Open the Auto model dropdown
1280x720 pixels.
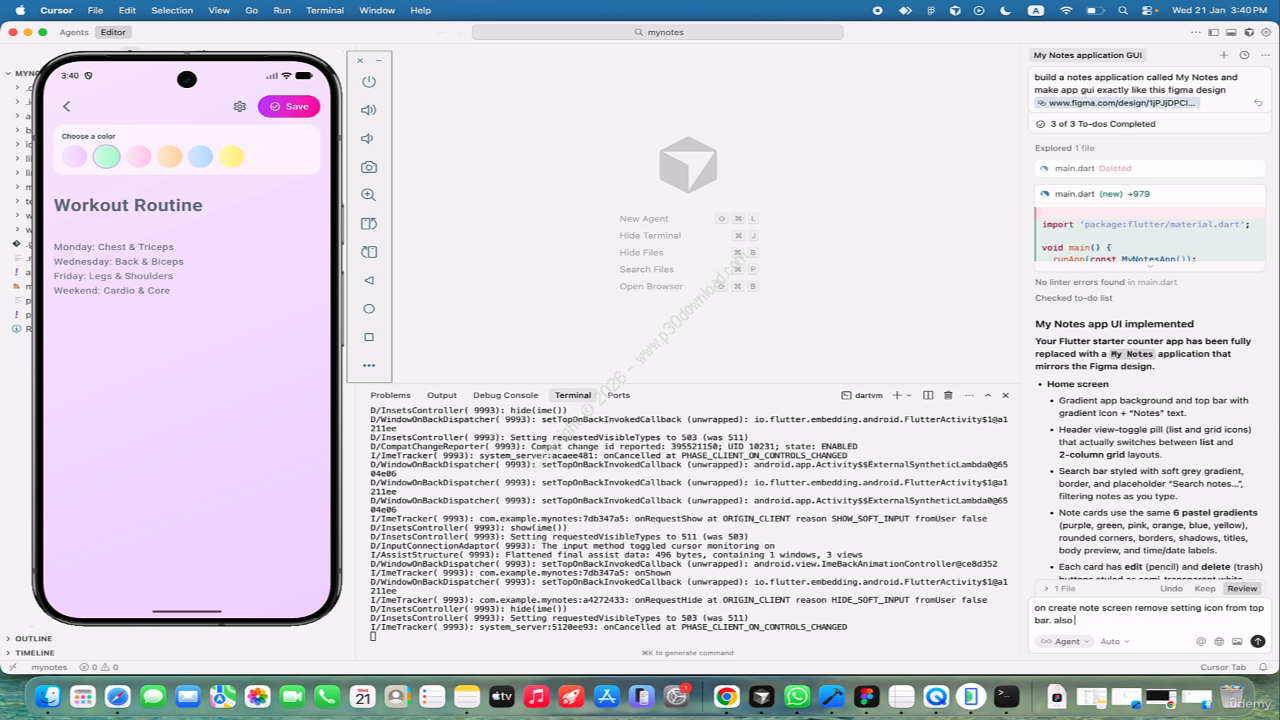click(1114, 641)
